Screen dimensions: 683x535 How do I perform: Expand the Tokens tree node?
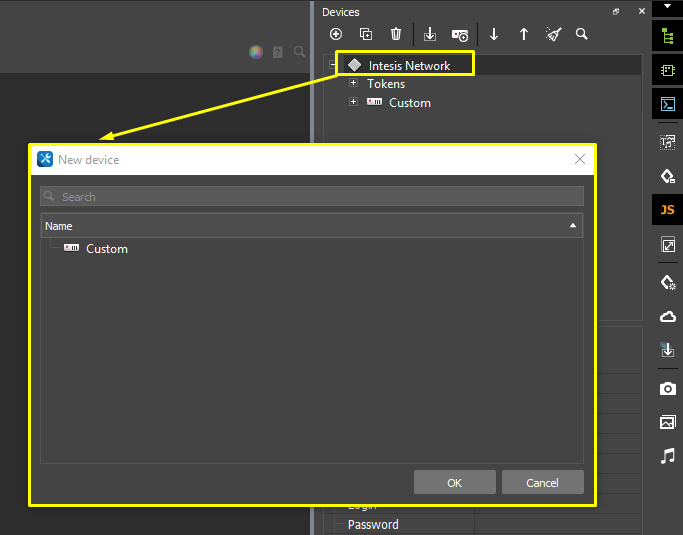pos(353,84)
